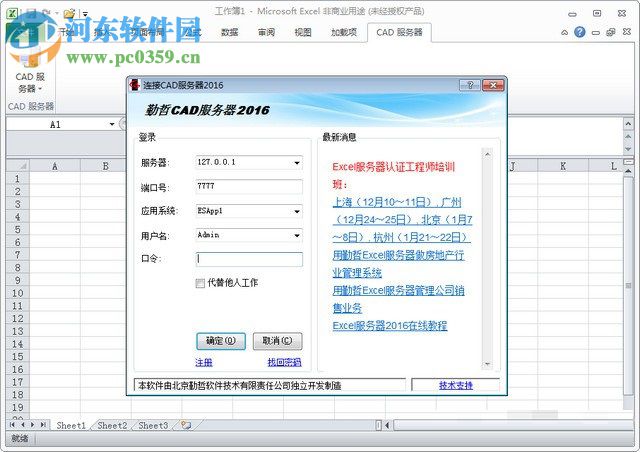Switch to Sheet3 tab
Screen dimensions: 640x452
(x=153, y=425)
